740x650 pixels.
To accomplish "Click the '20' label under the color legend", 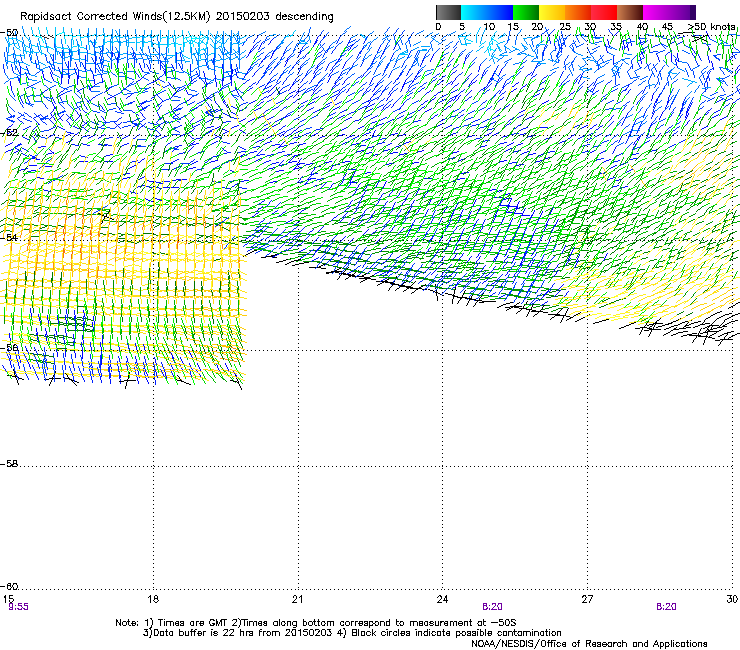I will 537,27.
